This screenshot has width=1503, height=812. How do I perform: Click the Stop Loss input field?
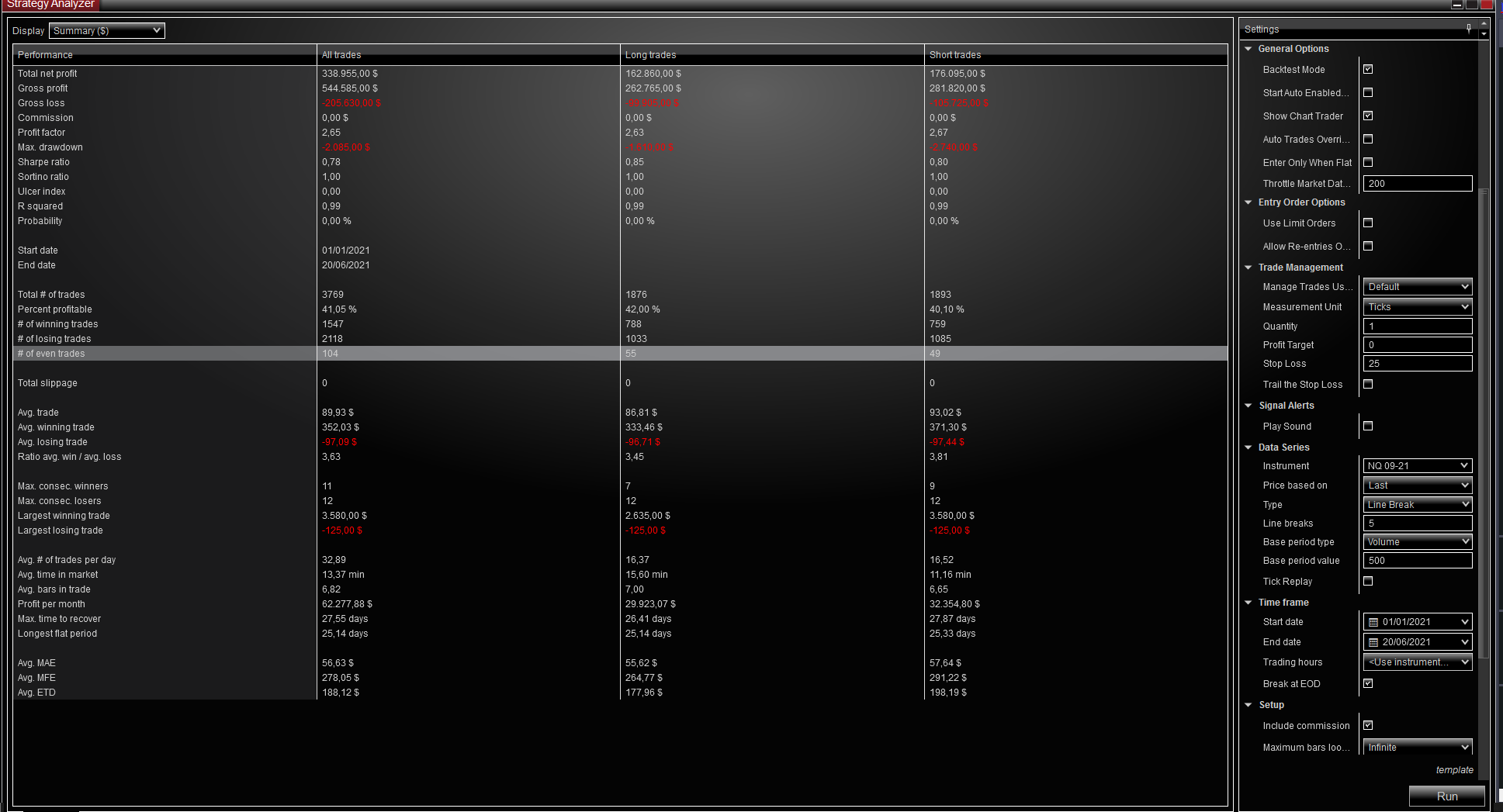tap(1418, 364)
